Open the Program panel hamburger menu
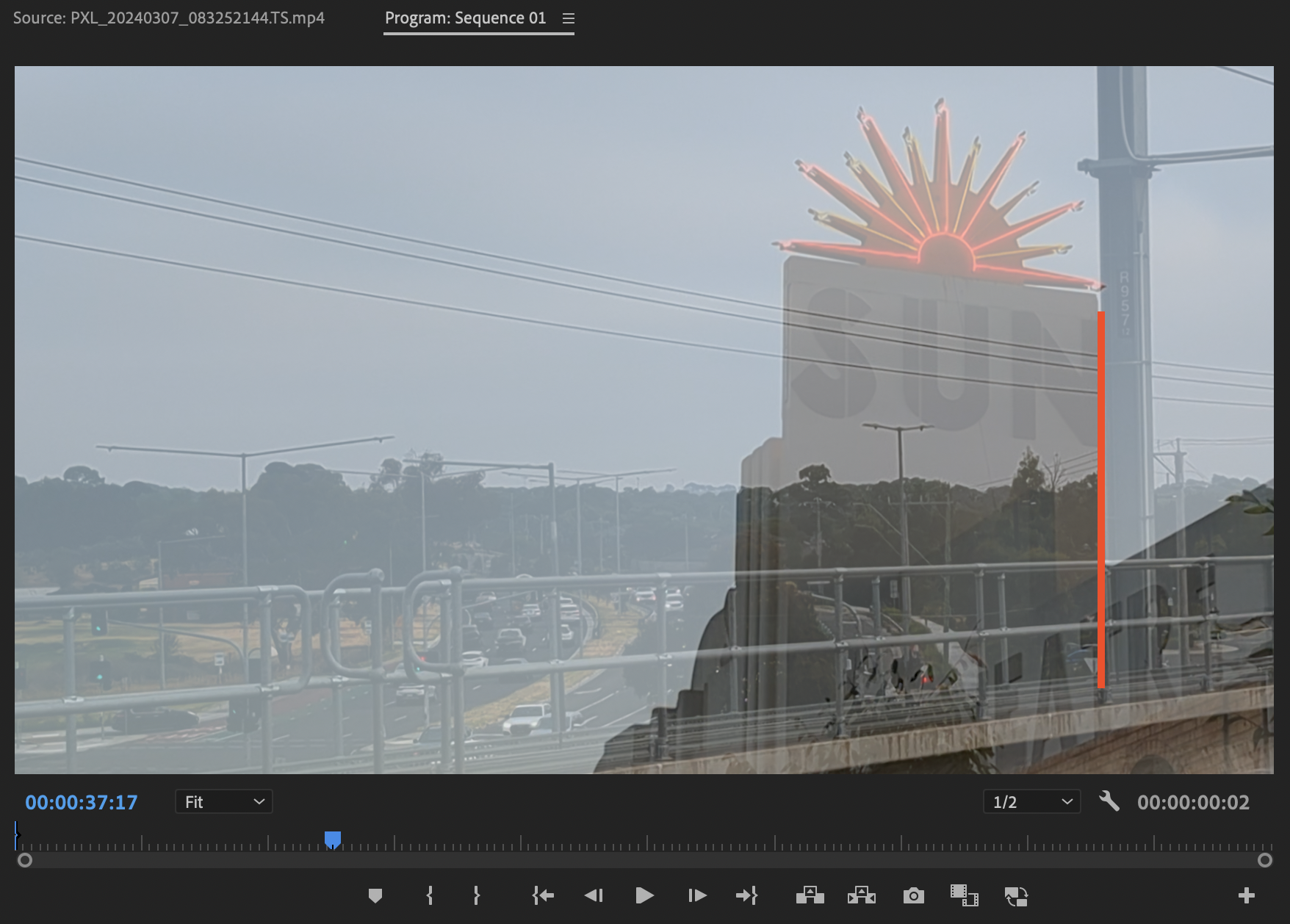This screenshot has height=924, width=1290. click(x=569, y=18)
